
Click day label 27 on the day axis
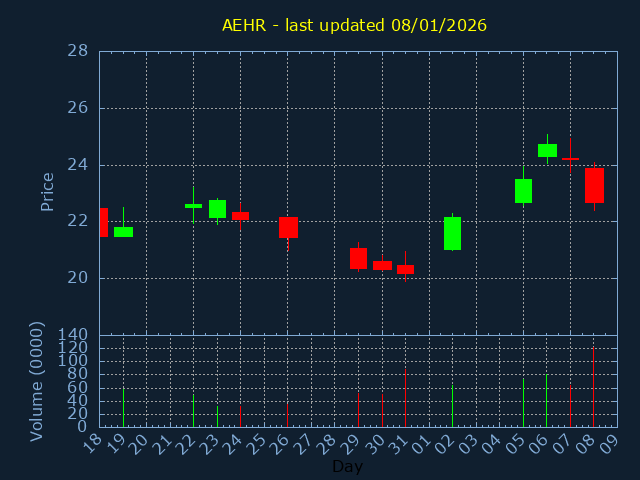point(305,444)
